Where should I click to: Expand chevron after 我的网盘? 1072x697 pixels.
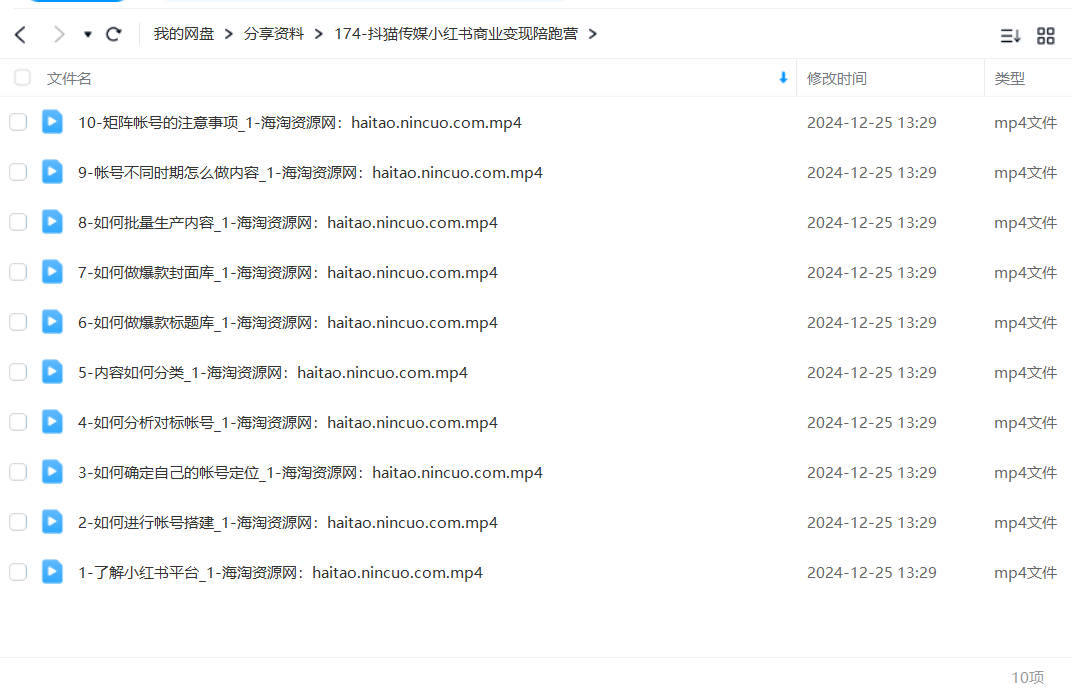pos(229,34)
